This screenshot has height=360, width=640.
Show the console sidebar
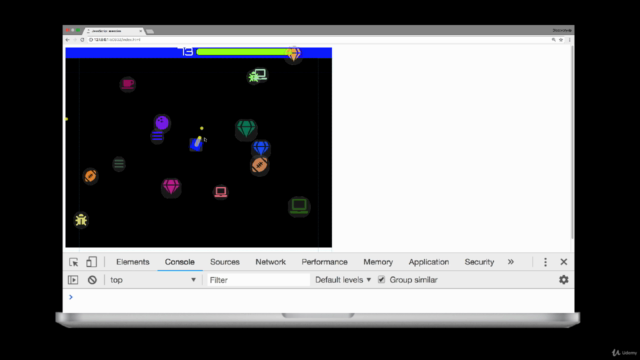[73, 280]
